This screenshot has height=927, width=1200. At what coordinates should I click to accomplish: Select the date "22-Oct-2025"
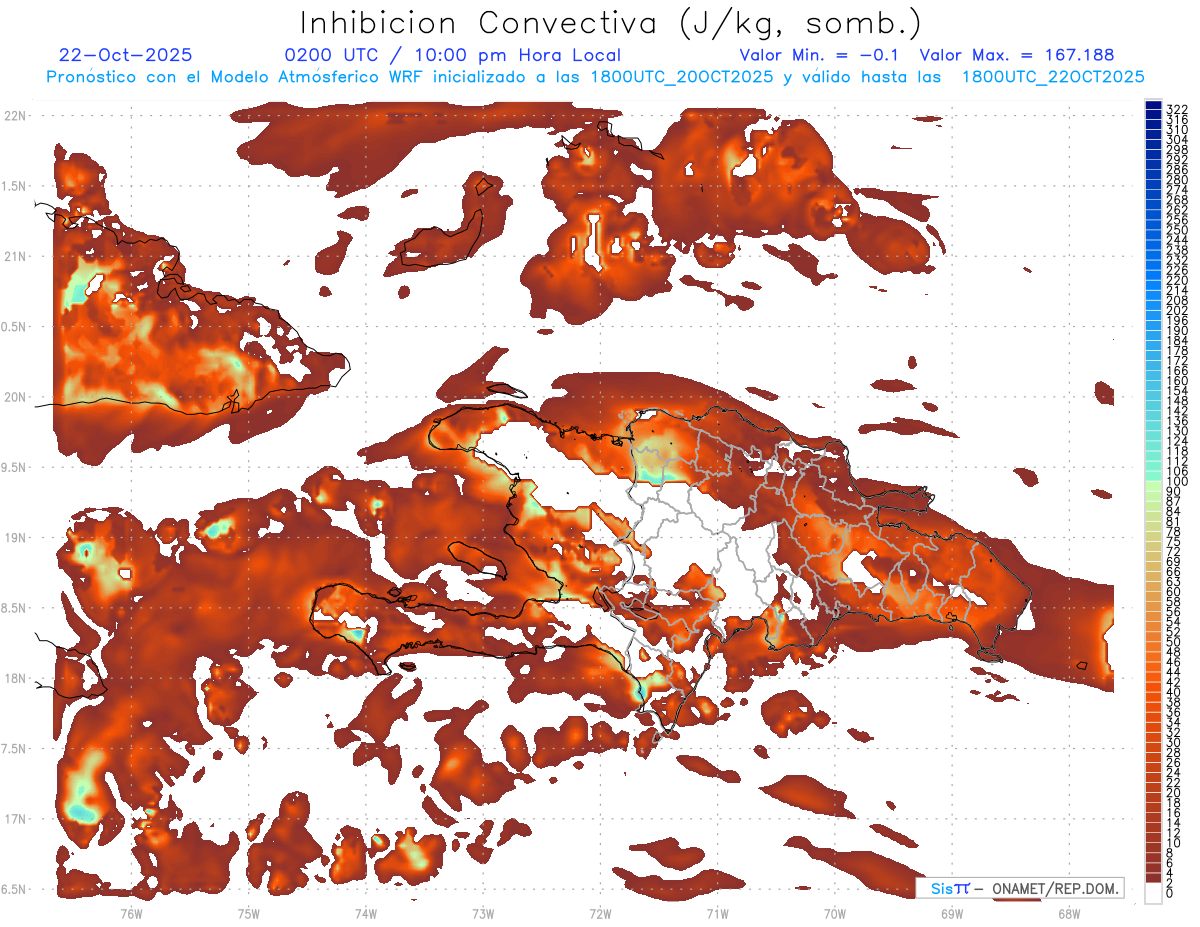click(125, 55)
